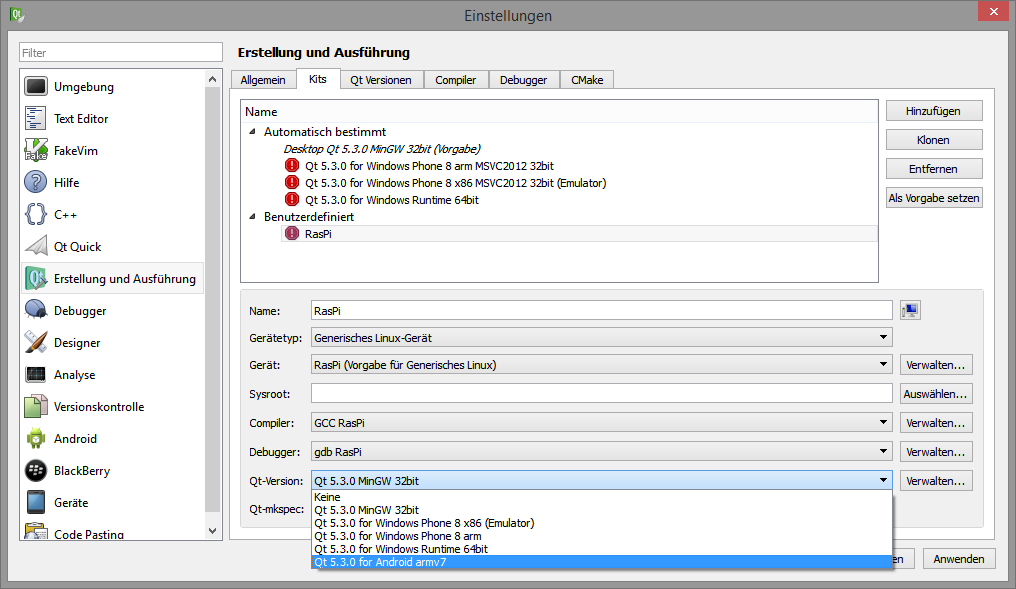Click the FakeVim sidebar icon

tap(36, 150)
